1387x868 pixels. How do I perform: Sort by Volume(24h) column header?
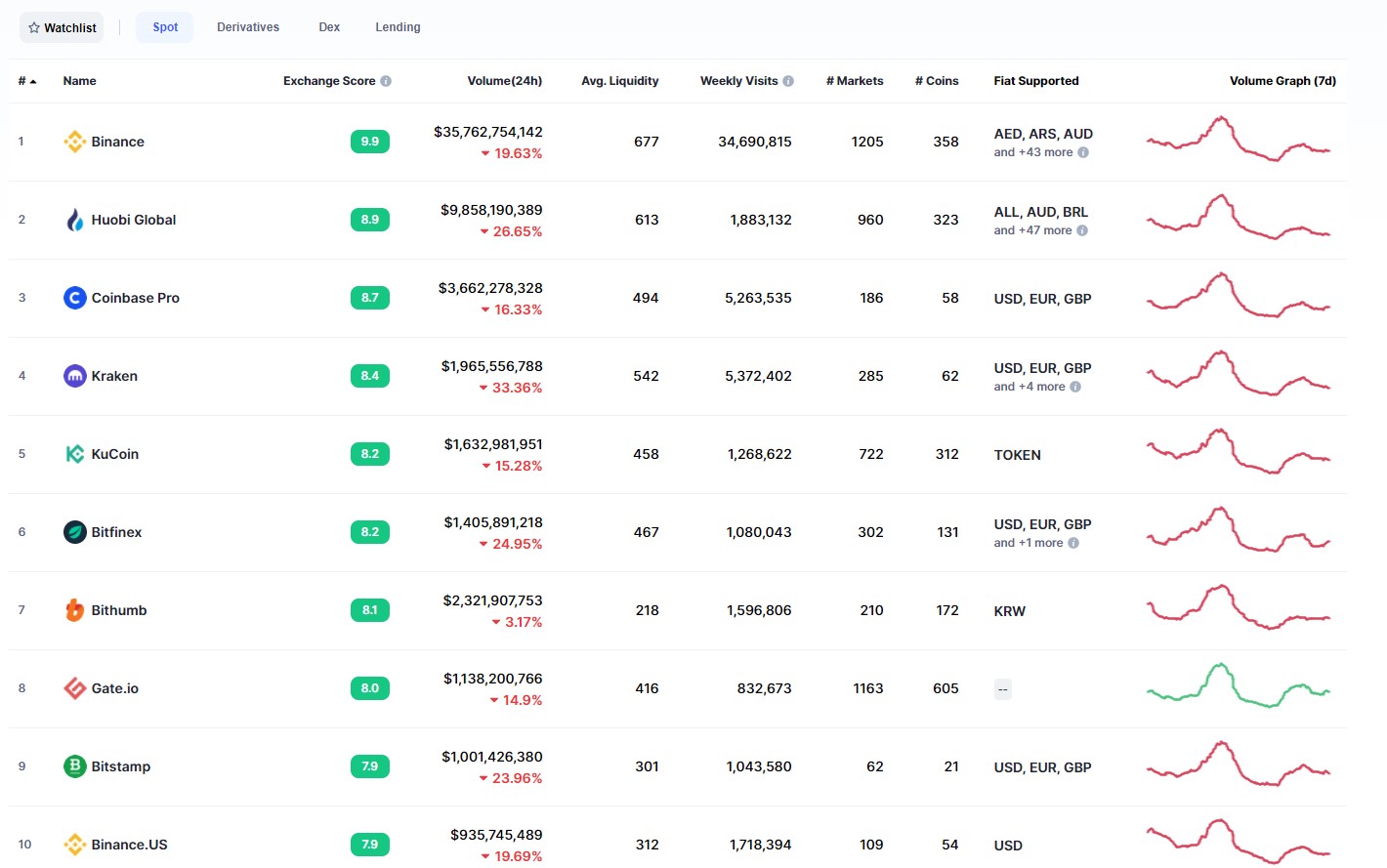point(505,81)
